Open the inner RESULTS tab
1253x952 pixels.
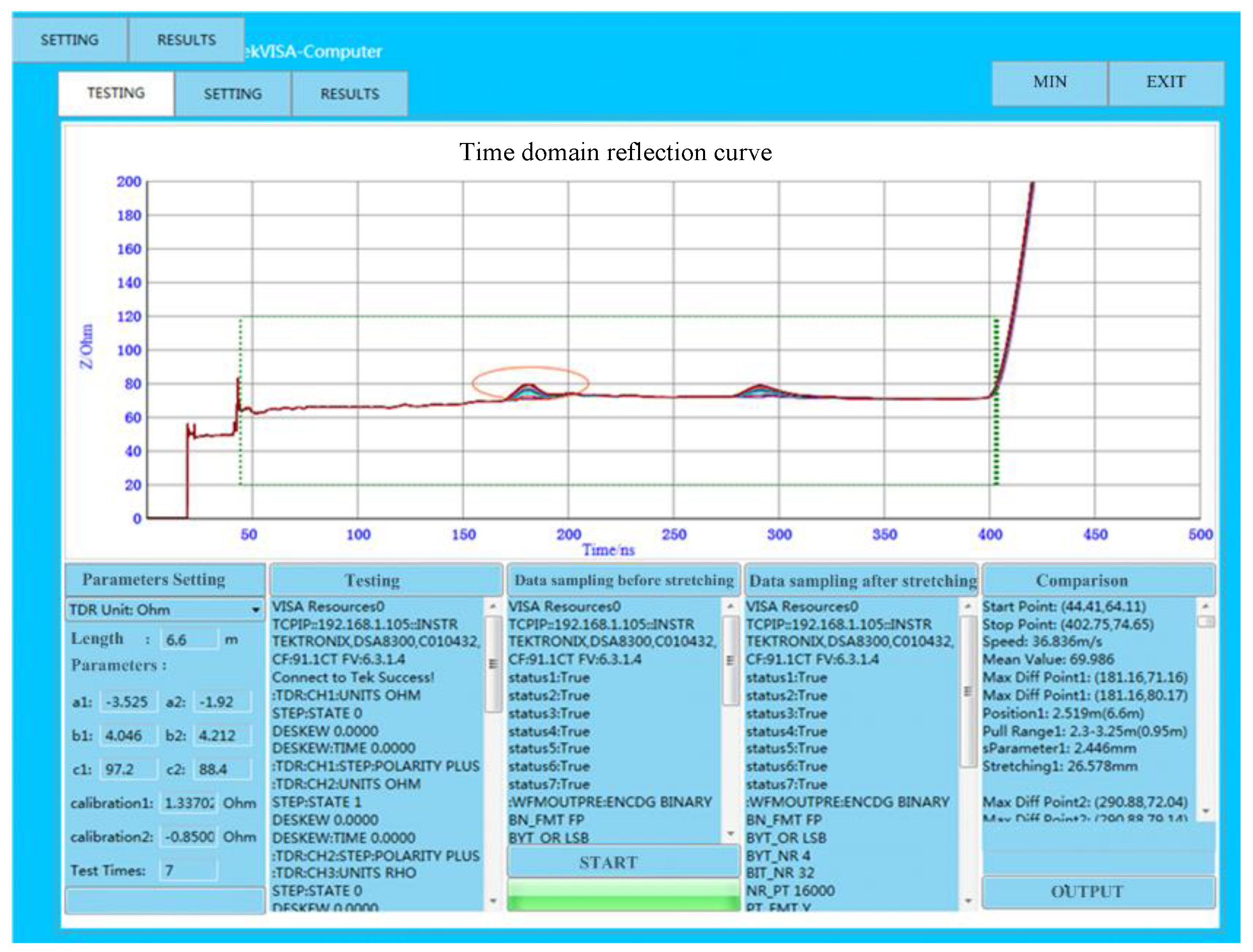click(x=350, y=94)
